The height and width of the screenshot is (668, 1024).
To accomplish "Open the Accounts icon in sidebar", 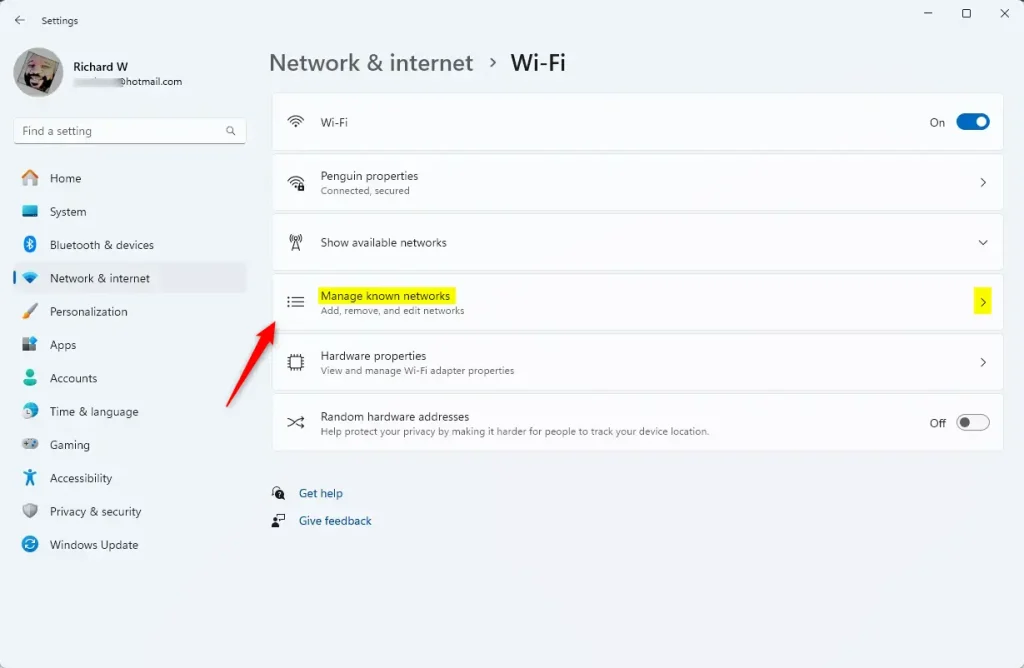I will [x=31, y=378].
